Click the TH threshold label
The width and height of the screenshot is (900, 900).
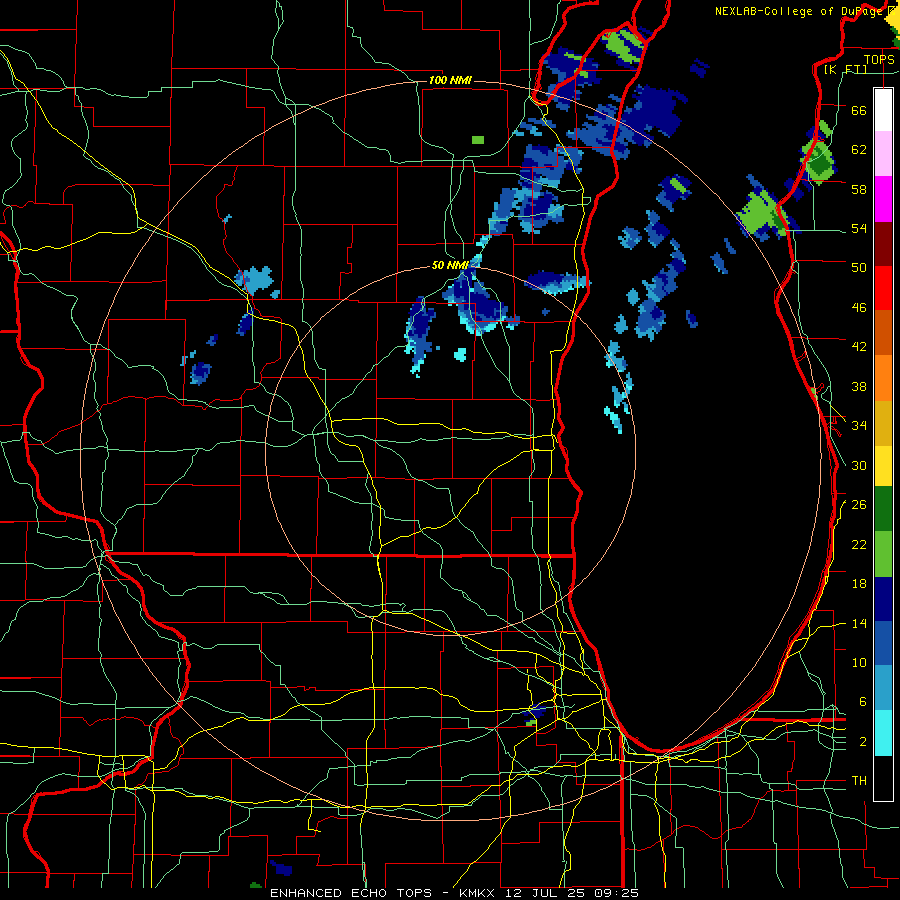(x=859, y=781)
